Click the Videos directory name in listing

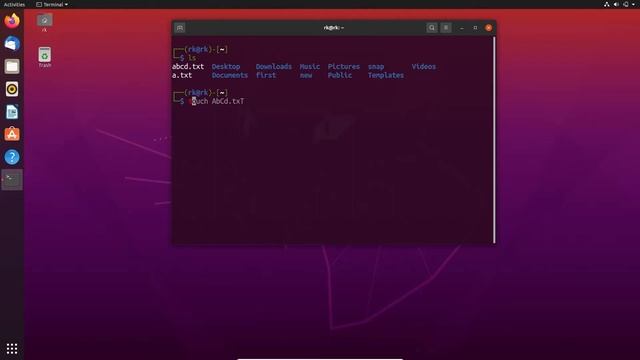[x=424, y=67]
